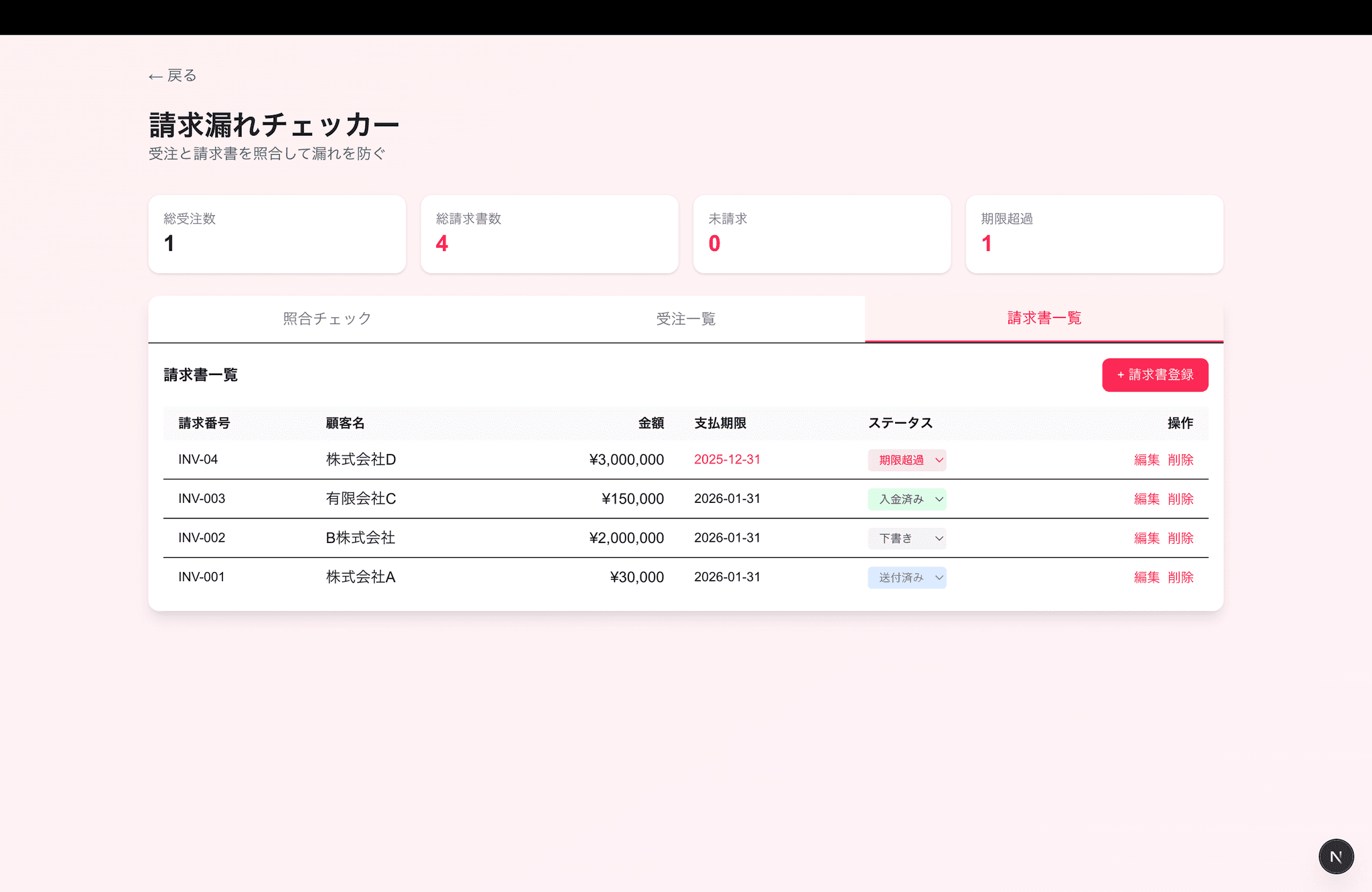
Task: Edit invoice INV-003 for 有限会社C
Action: coord(1146,499)
